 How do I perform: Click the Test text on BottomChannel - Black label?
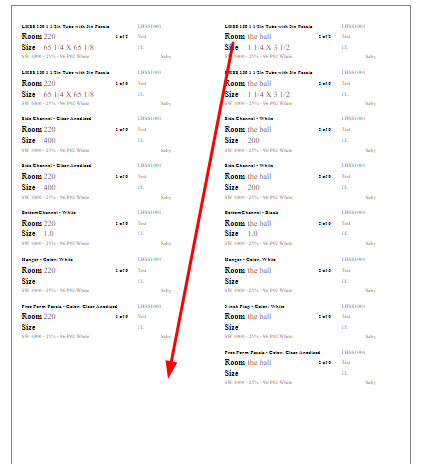(x=346, y=223)
